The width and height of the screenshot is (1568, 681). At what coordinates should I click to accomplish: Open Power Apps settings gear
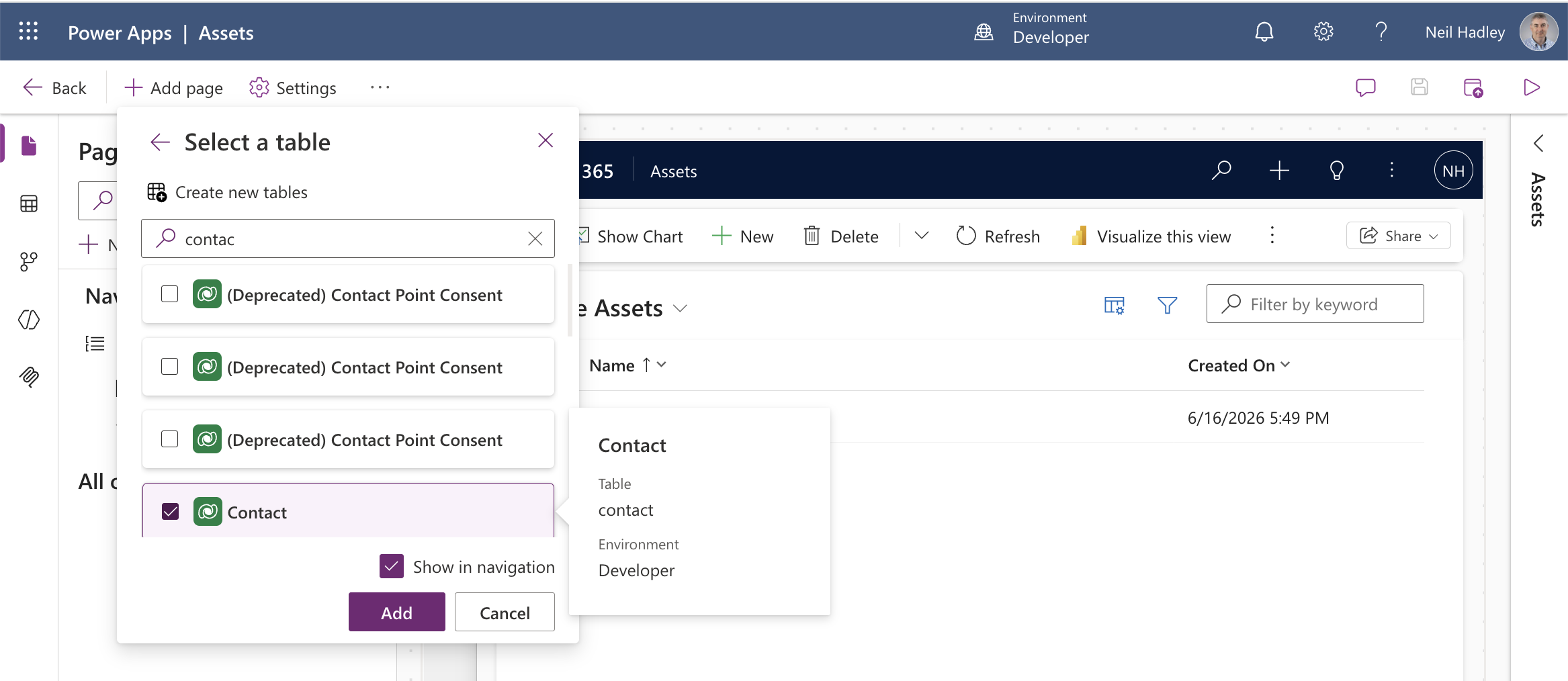click(x=1323, y=32)
